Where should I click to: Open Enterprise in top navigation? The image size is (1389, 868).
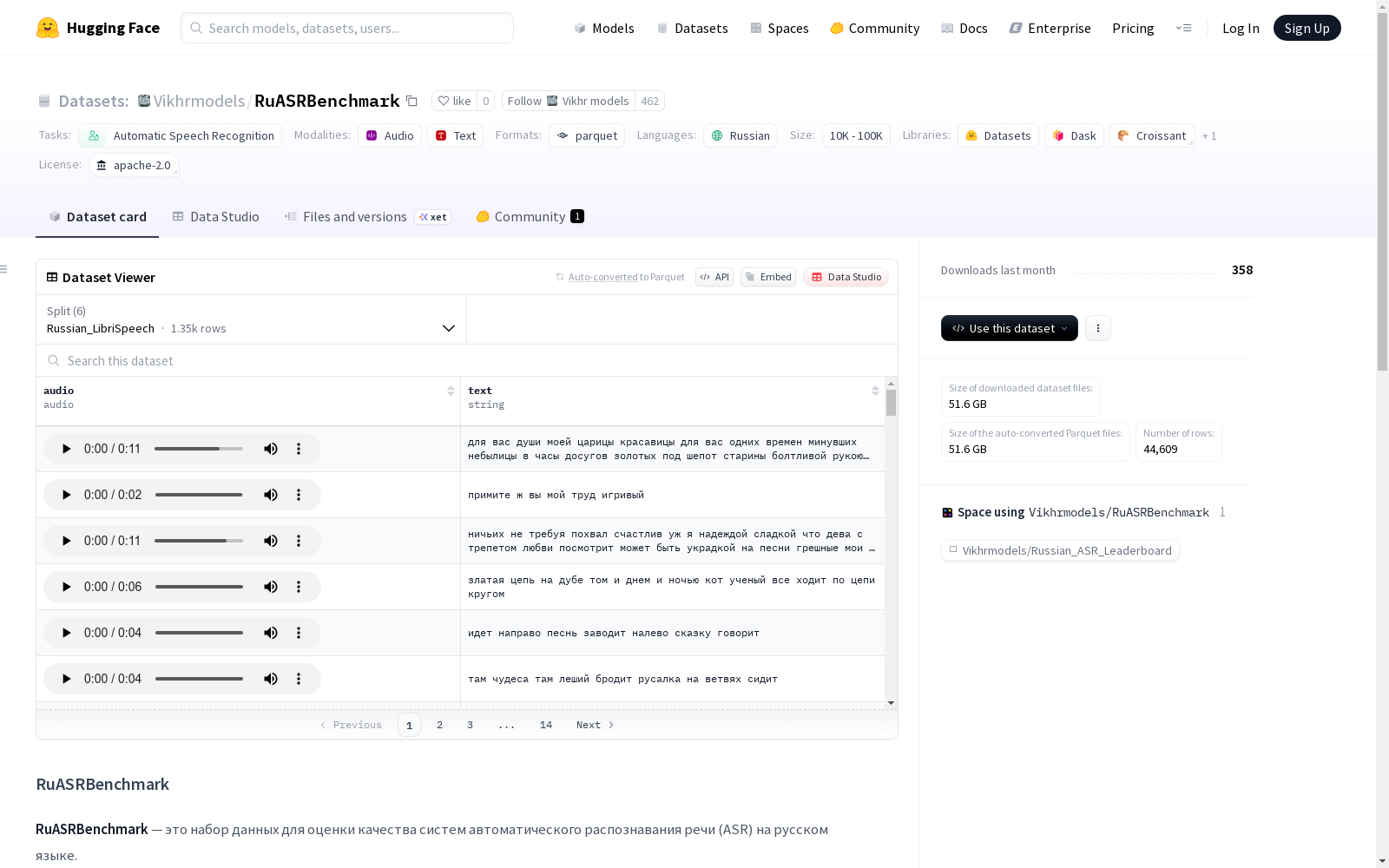click(x=1050, y=28)
